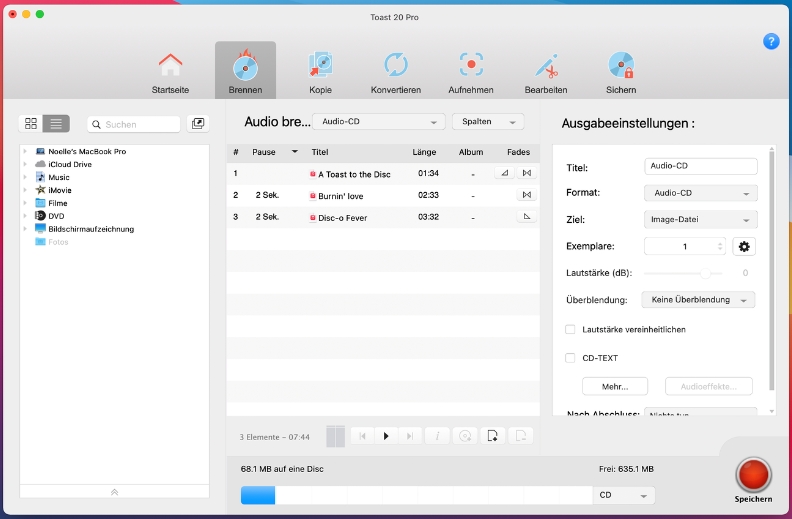Click the Fades column header

pos(518,152)
